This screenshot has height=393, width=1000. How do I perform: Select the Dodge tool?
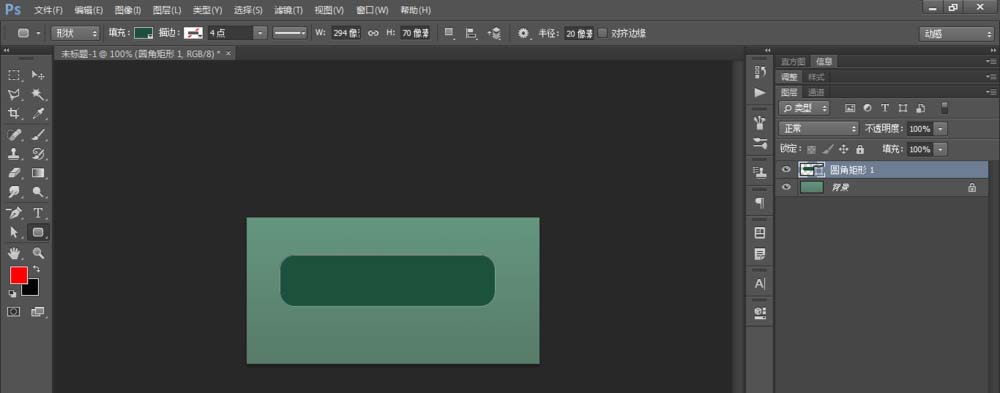pos(38,192)
